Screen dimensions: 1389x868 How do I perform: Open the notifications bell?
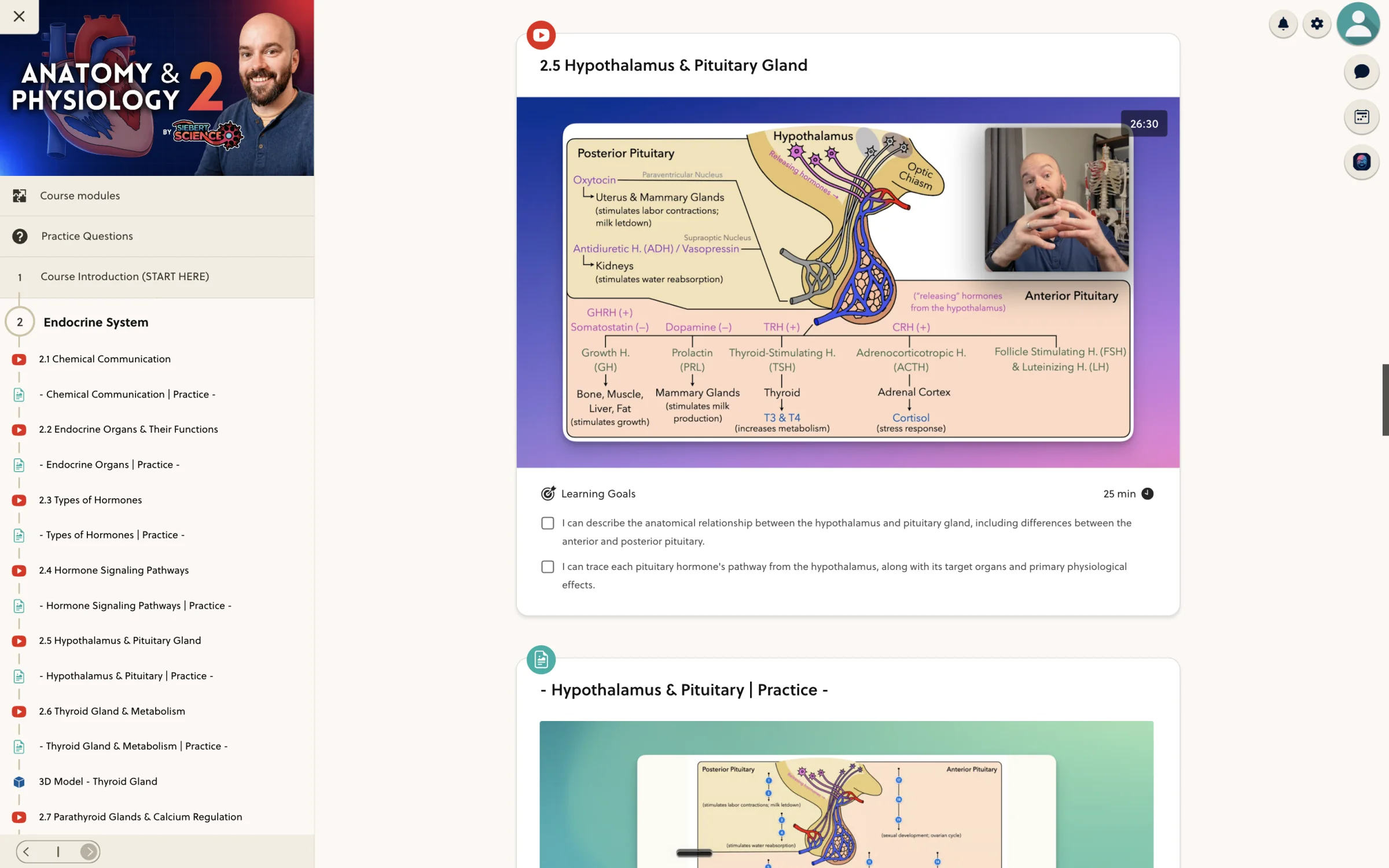tap(1283, 24)
